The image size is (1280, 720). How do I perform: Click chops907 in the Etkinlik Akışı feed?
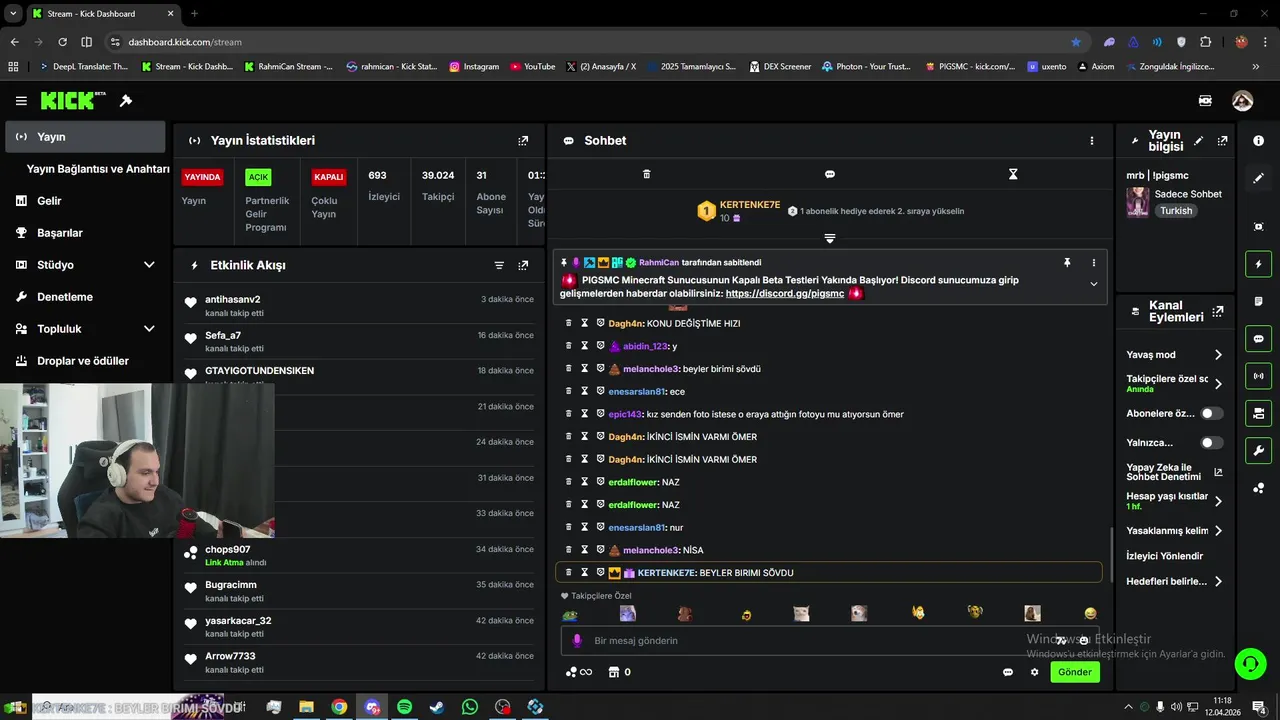click(228, 550)
